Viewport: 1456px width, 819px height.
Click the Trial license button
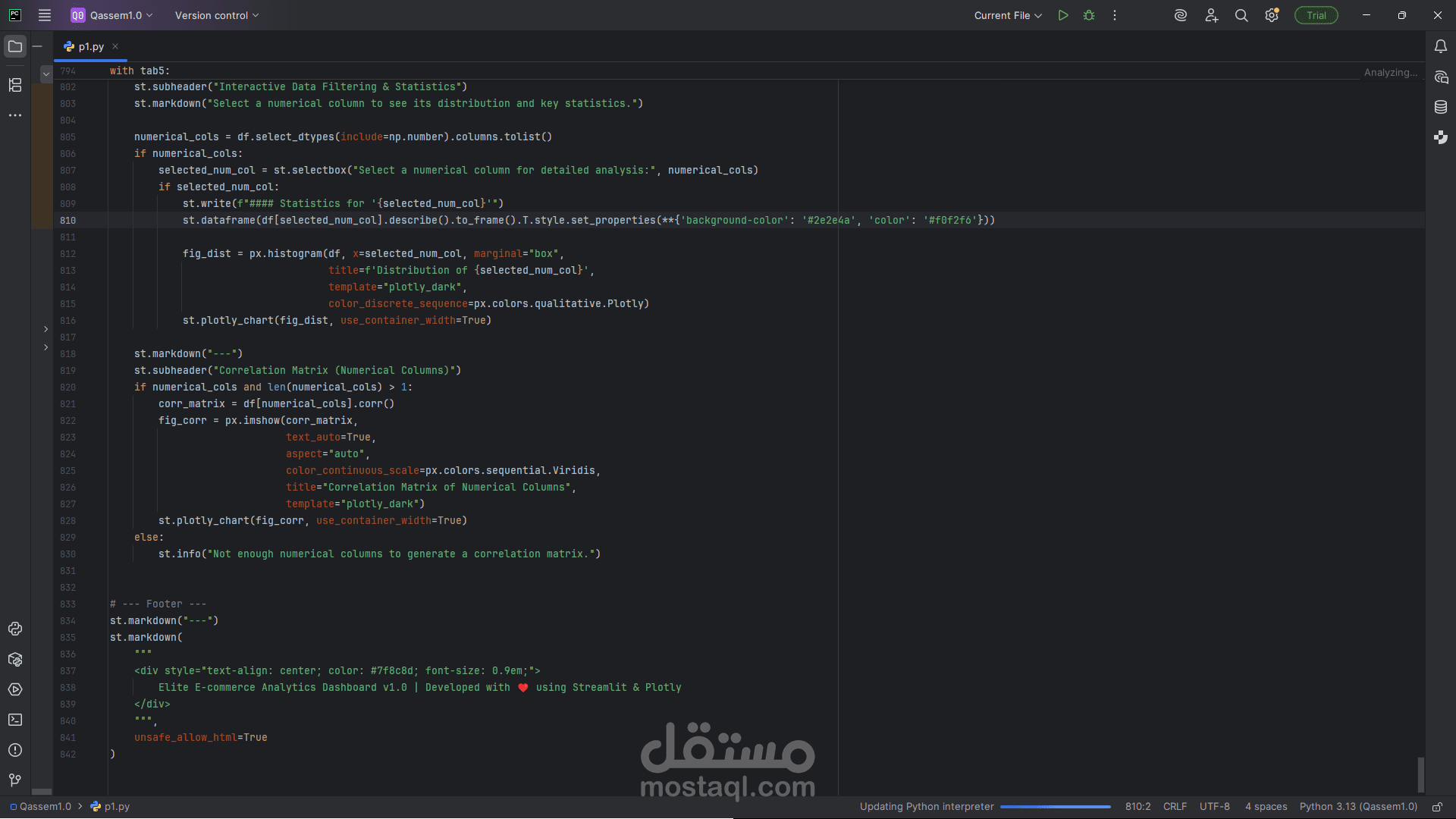[1316, 15]
